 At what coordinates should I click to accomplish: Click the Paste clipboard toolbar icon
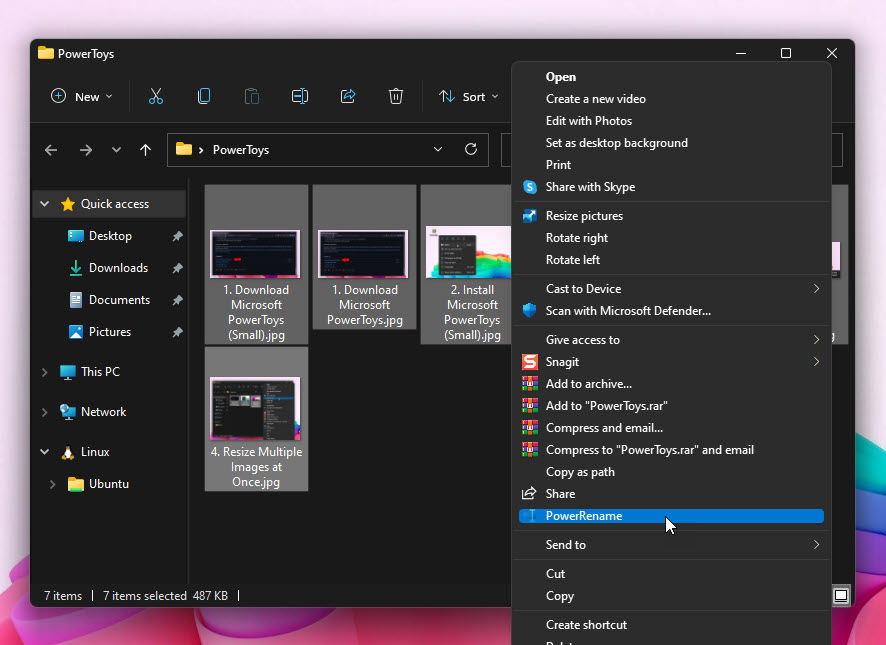[x=252, y=97]
